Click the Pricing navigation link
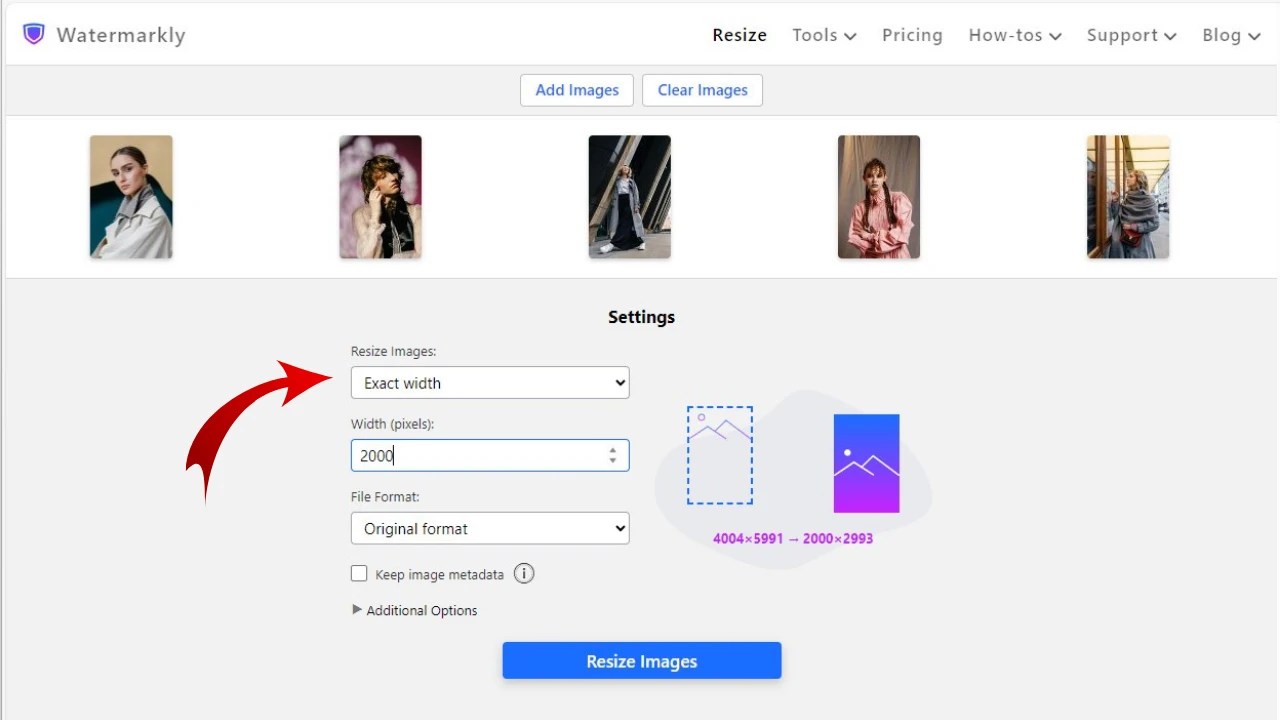Screen dimensions: 1280x720 pos(911,35)
